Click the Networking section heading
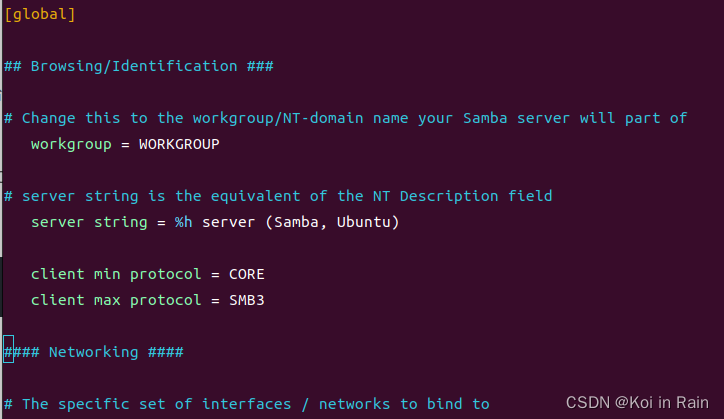724x419 pixels. pos(94,352)
